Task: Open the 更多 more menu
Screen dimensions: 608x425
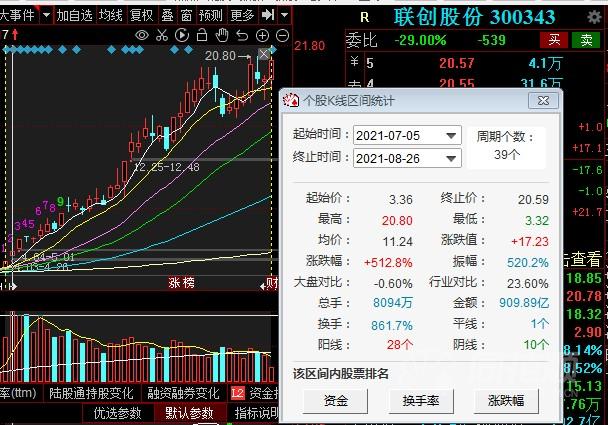Action: [x=242, y=15]
